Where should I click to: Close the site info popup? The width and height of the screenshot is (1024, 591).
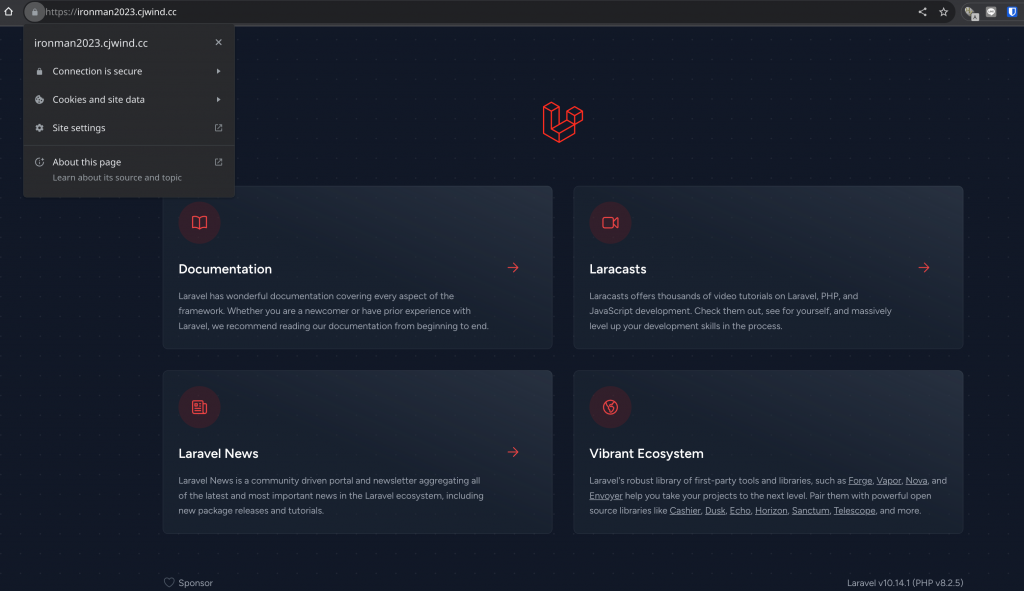(x=218, y=42)
